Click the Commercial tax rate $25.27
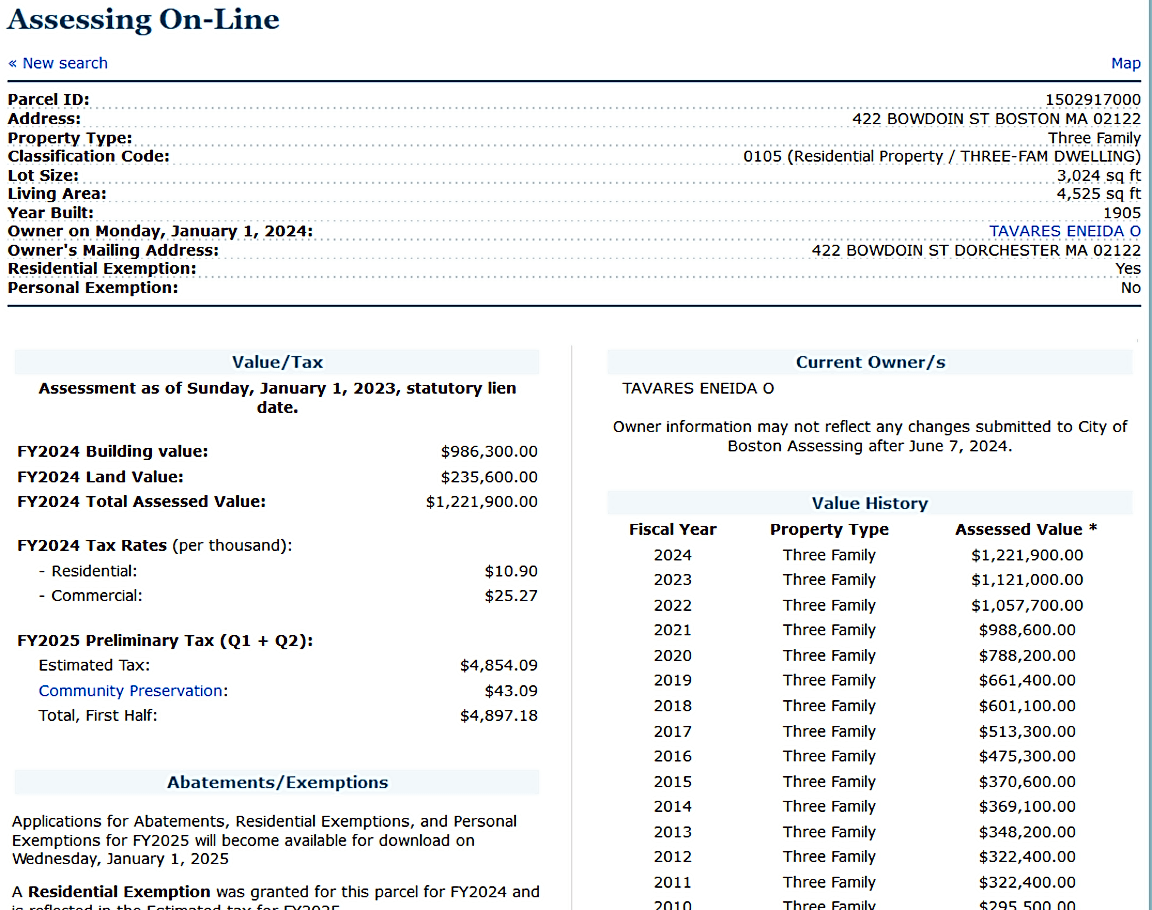This screenshot has height=910, width=1152. [510, 596]
